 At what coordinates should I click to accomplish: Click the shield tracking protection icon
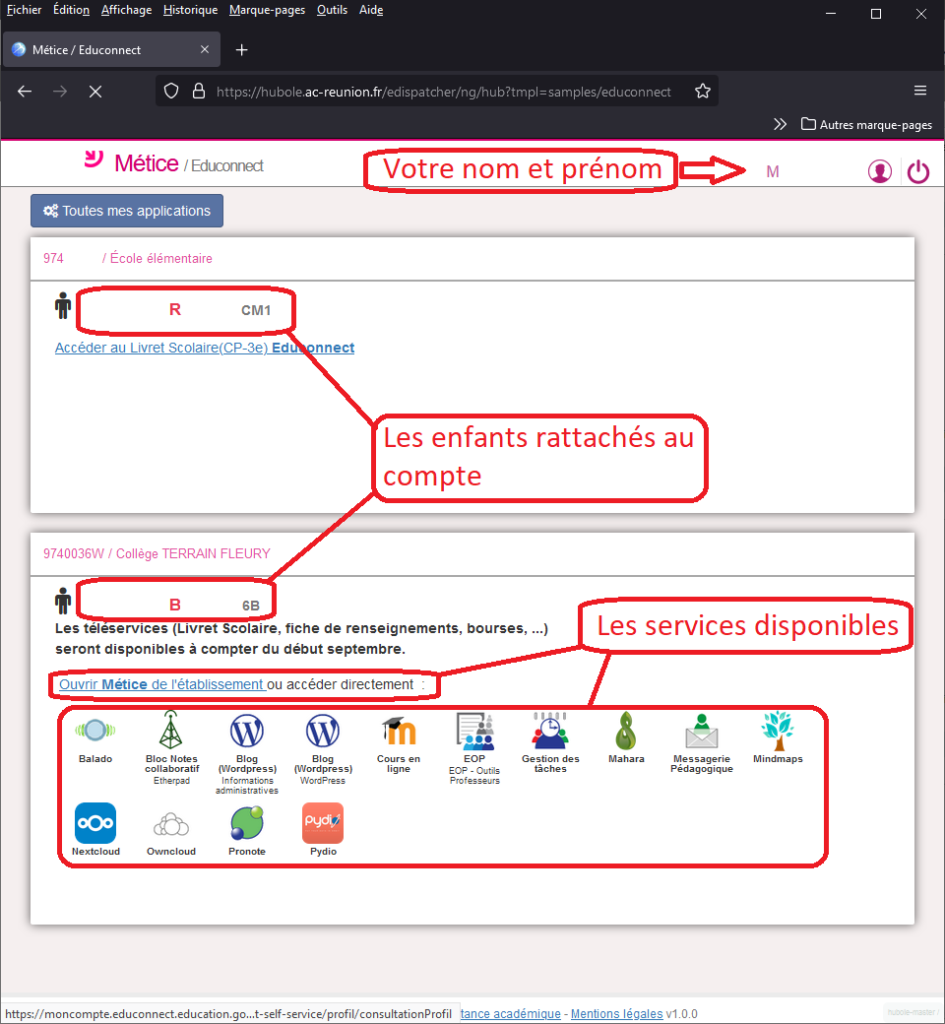coord(171,91)
